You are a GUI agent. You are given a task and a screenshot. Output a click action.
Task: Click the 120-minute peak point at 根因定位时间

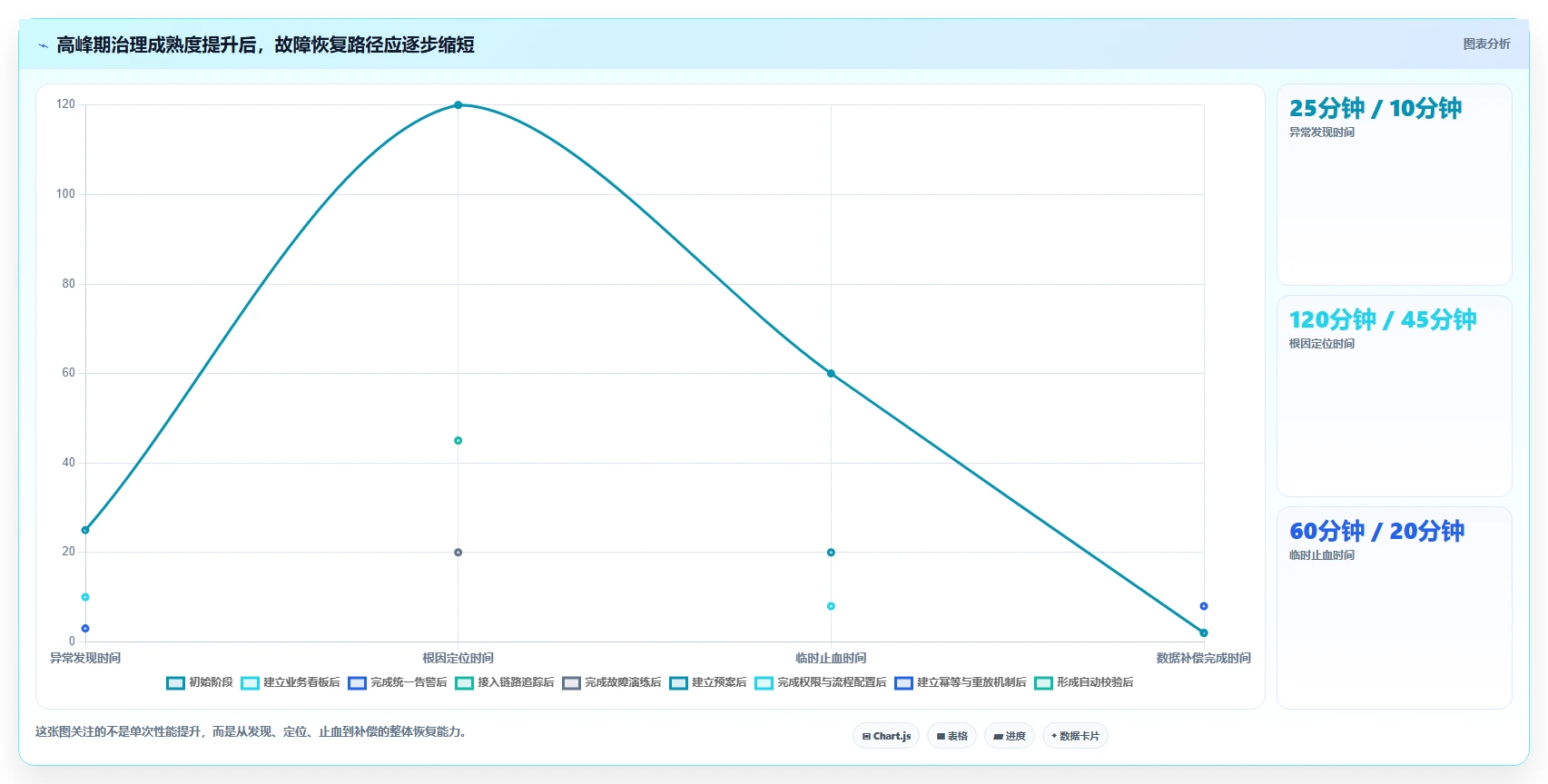point(458,105)
